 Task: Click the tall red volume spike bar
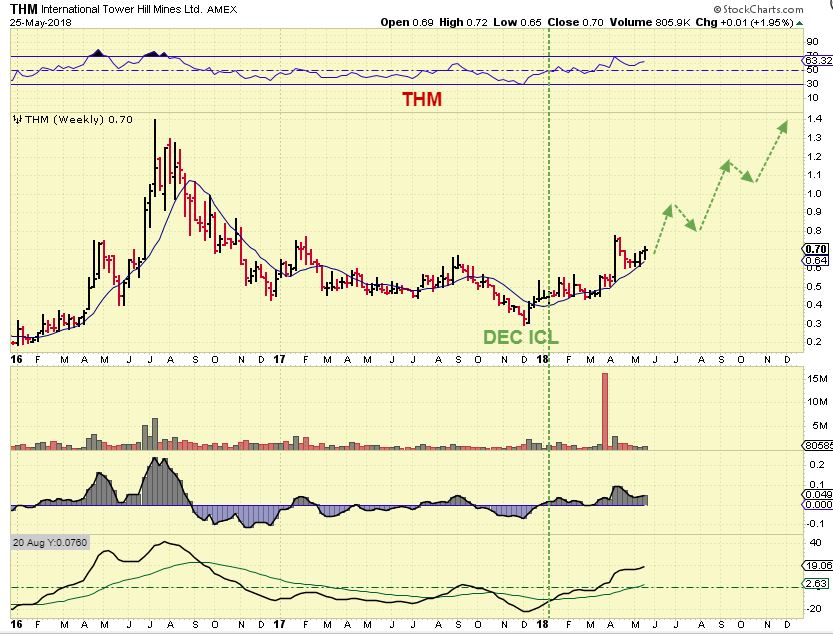click(605, 411)
